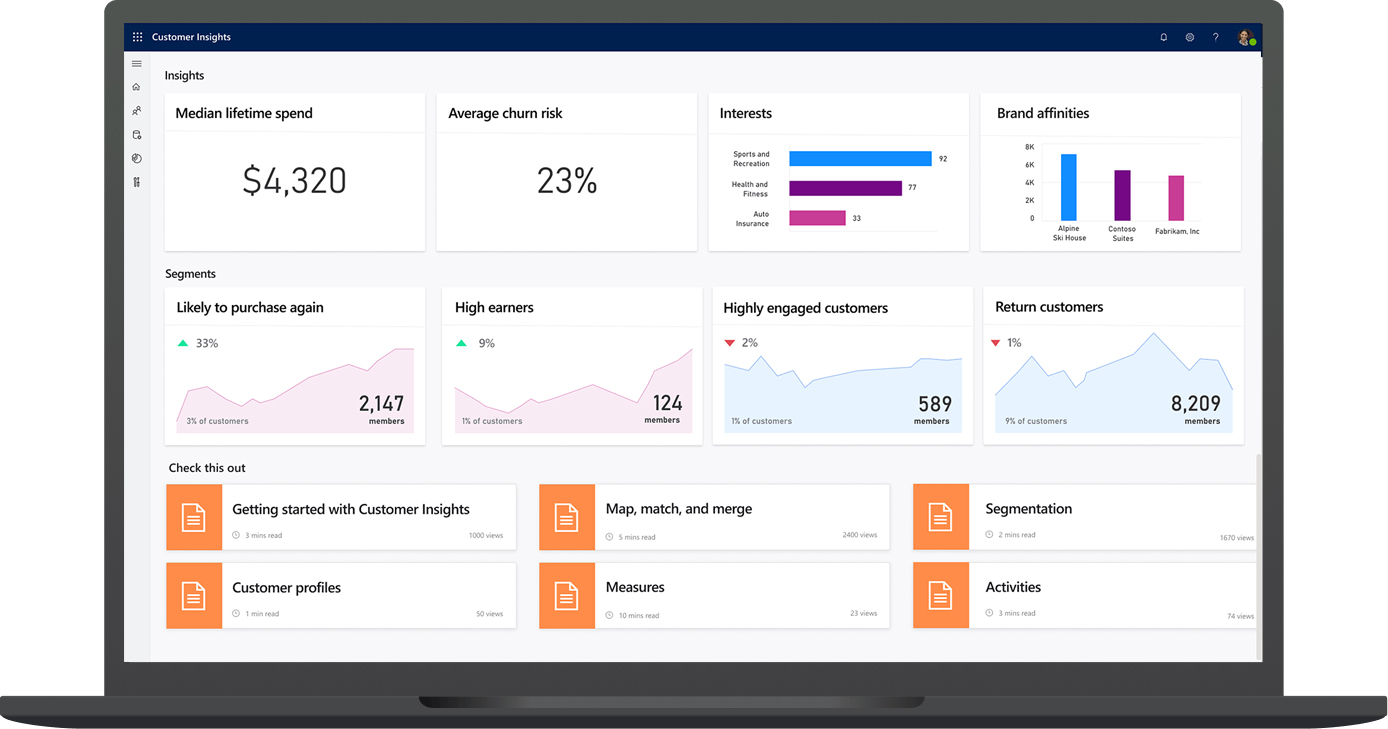This screenshot has height=729, width=1388.
Task: Open settings gear in top bar
Action: pos(1190,37)
